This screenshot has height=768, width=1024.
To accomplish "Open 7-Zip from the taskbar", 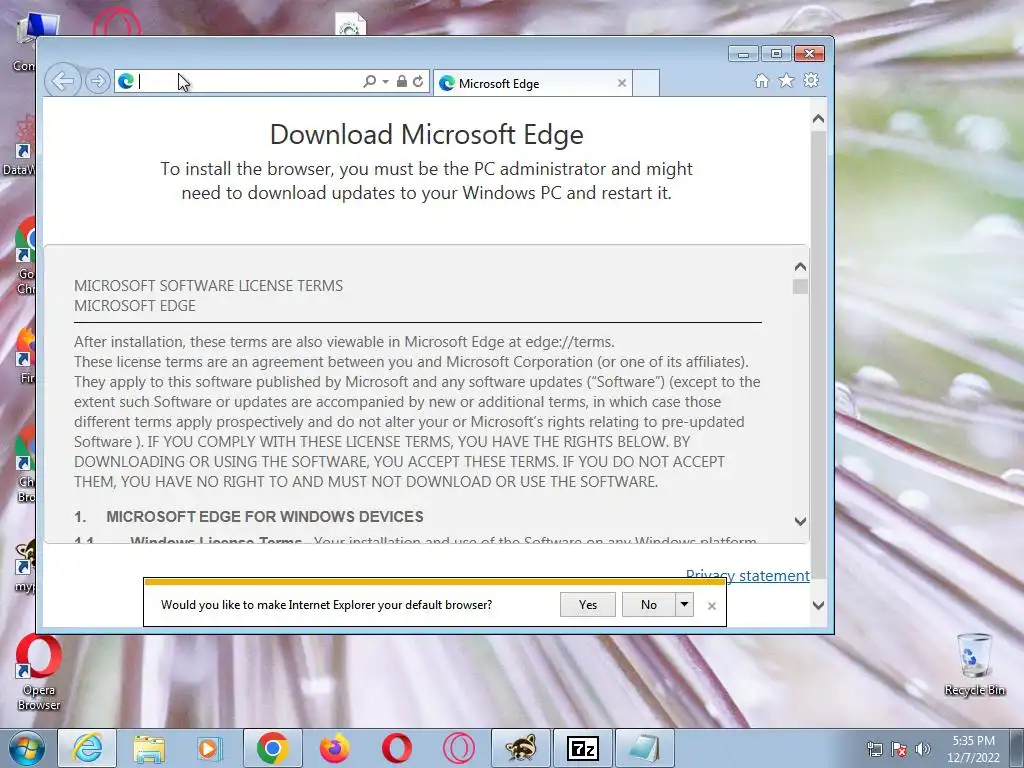I will coord(583,748).
